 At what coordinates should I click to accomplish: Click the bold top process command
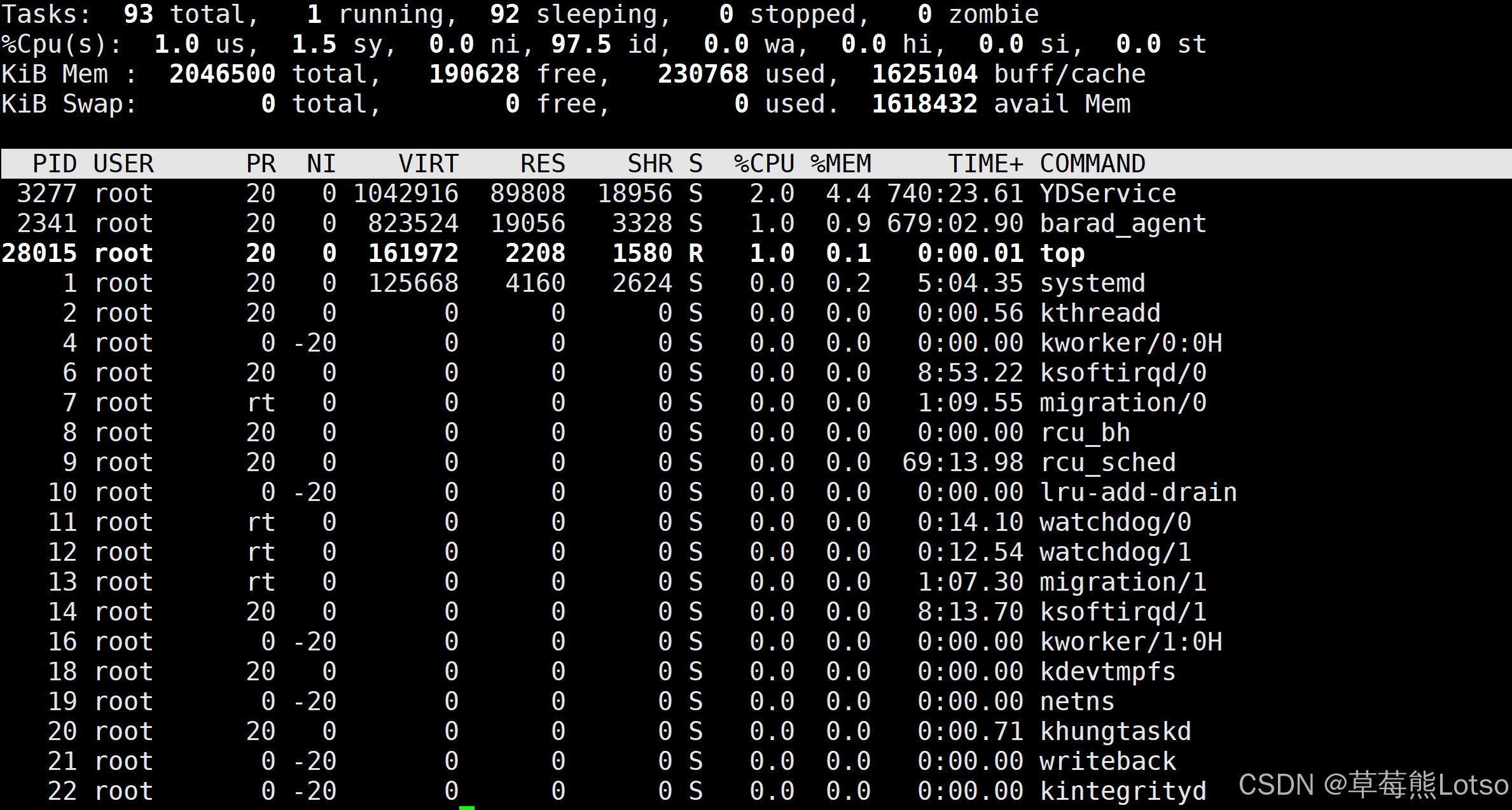1062,254
